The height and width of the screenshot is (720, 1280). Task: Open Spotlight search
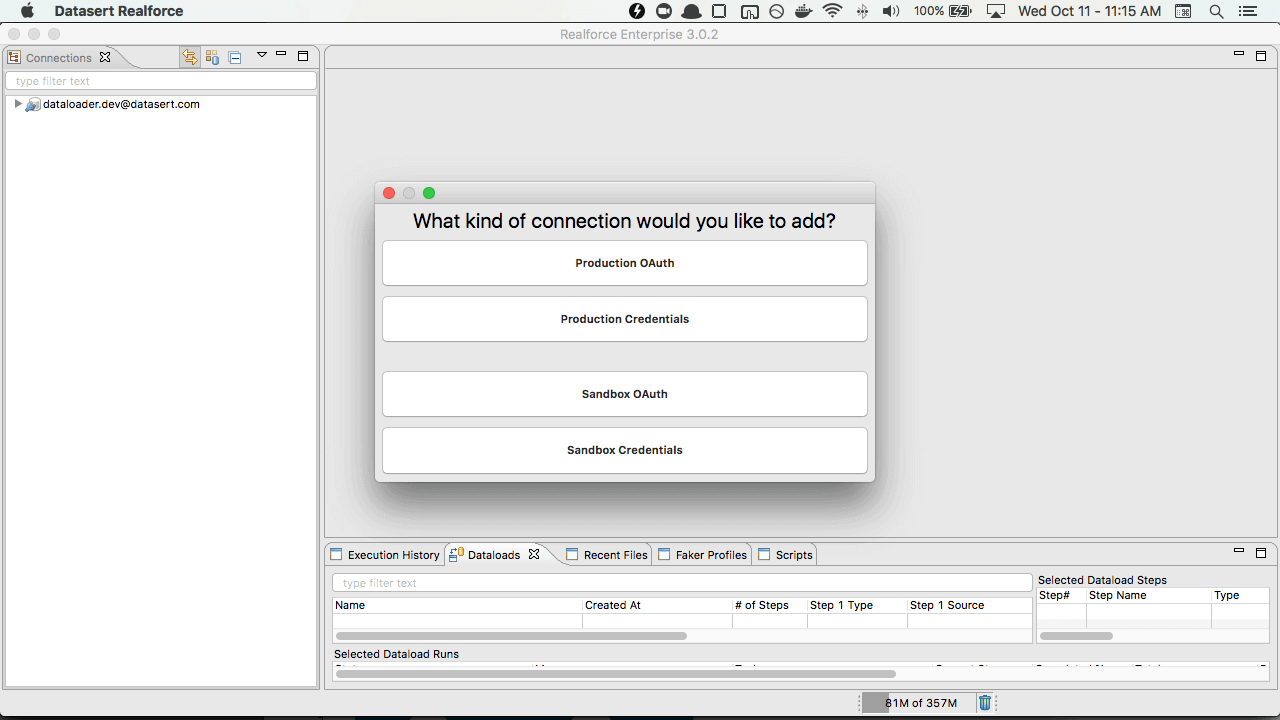click(x=1216, y=11)
